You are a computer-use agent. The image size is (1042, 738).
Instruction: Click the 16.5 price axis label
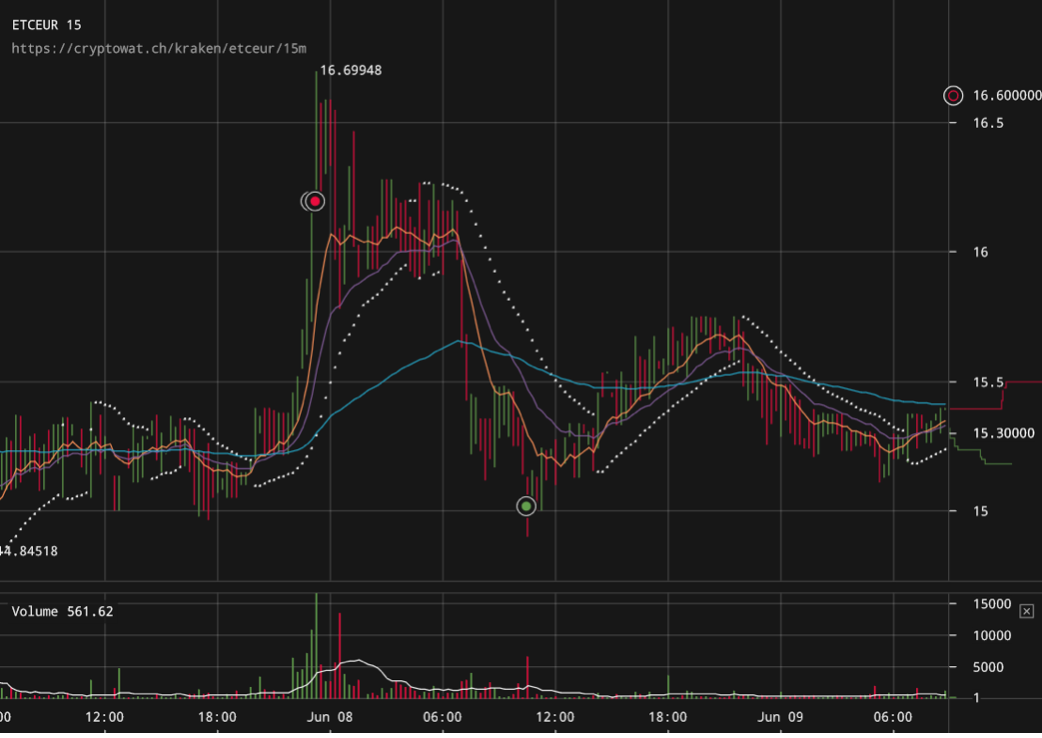(988, 123)
